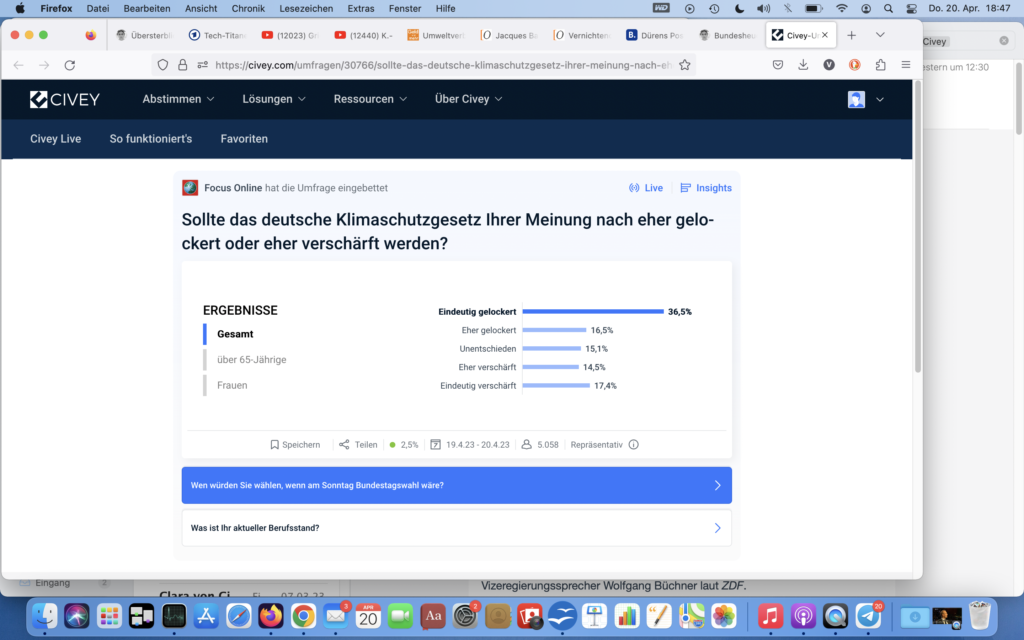Open the Firefox downloads panel

click(803, 64)
